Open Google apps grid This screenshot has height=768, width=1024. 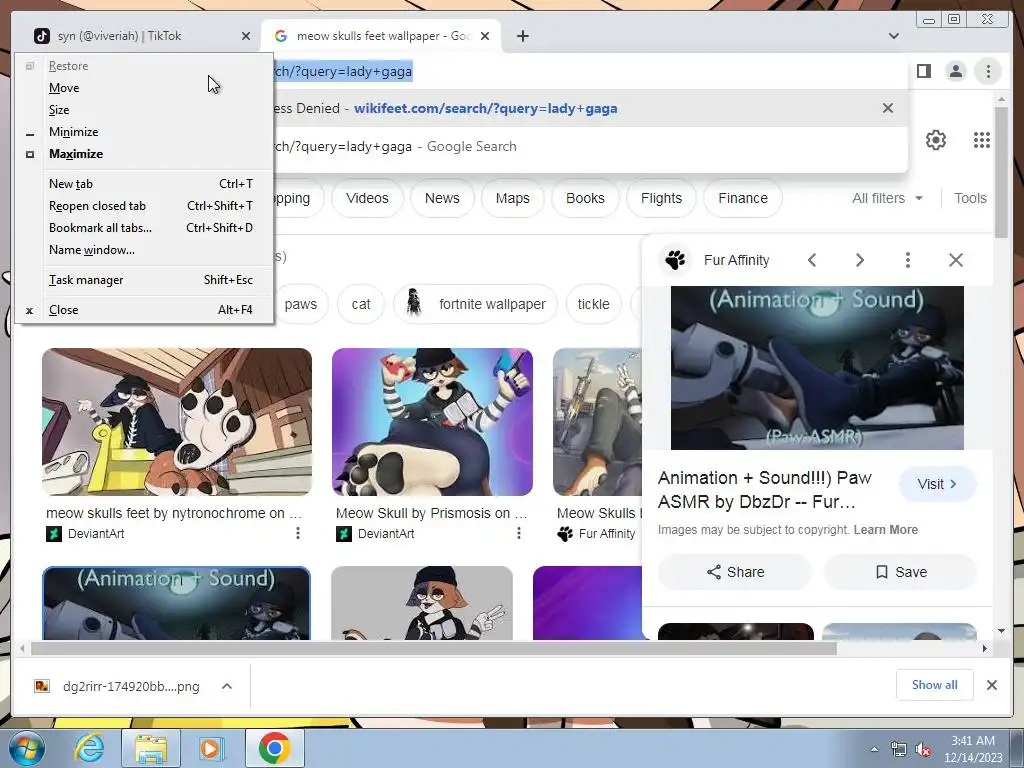(982, 140)
